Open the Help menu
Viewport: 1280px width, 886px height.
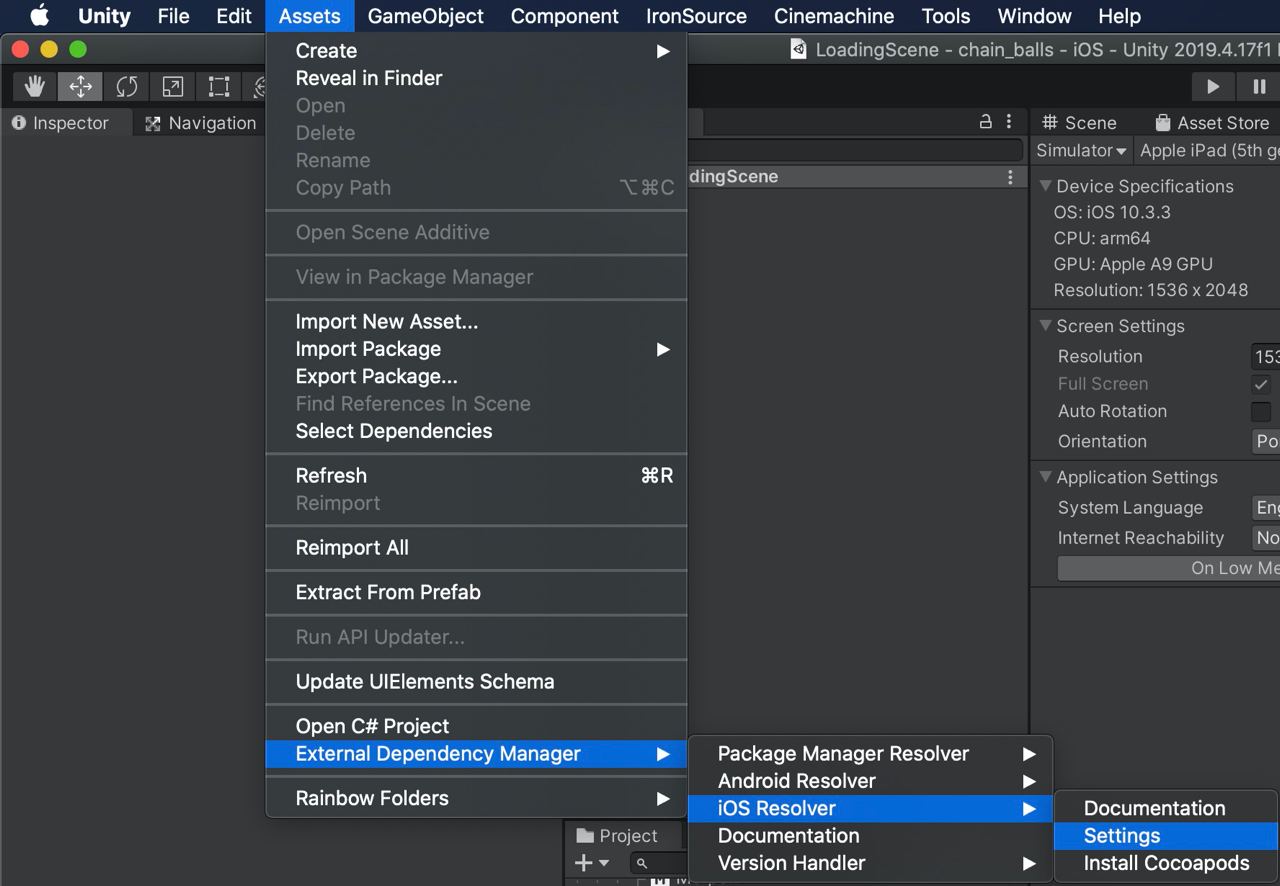point(1120,16)
